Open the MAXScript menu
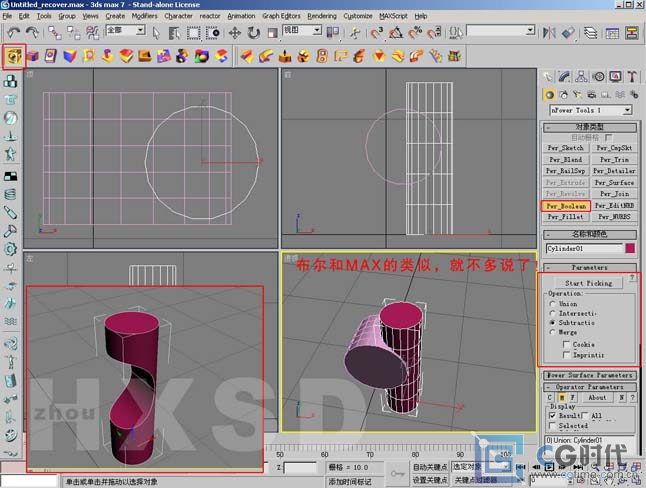 [x=393, y=16]
